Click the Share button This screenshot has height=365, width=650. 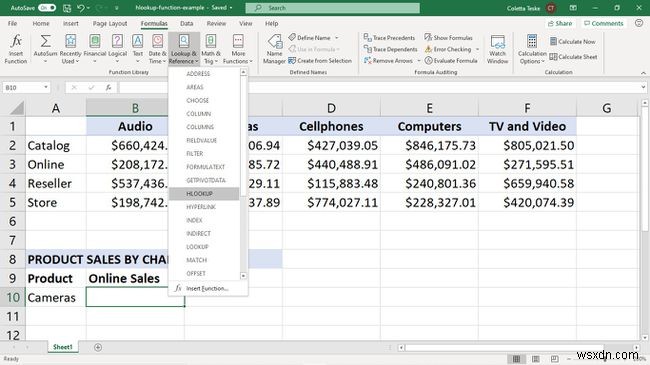pyautogui.click(x=560, y=24)
